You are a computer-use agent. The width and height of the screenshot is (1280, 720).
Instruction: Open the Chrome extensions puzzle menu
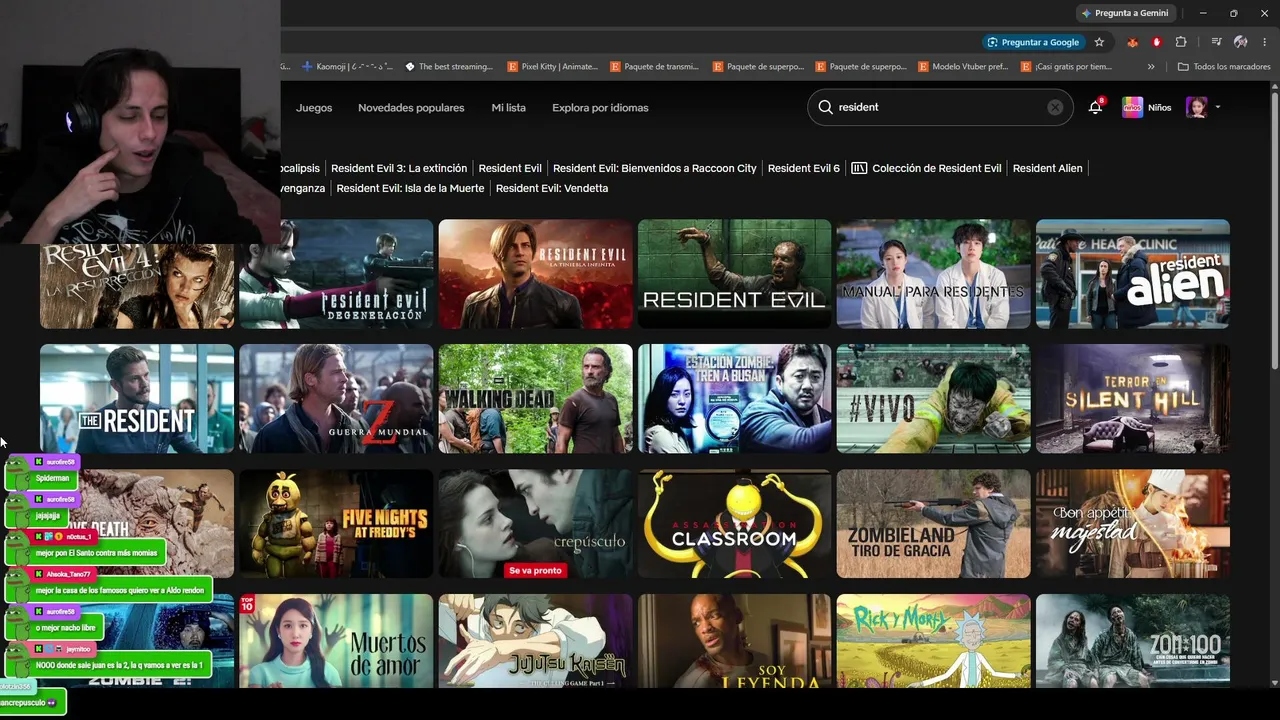click(x=1181, y=42)
